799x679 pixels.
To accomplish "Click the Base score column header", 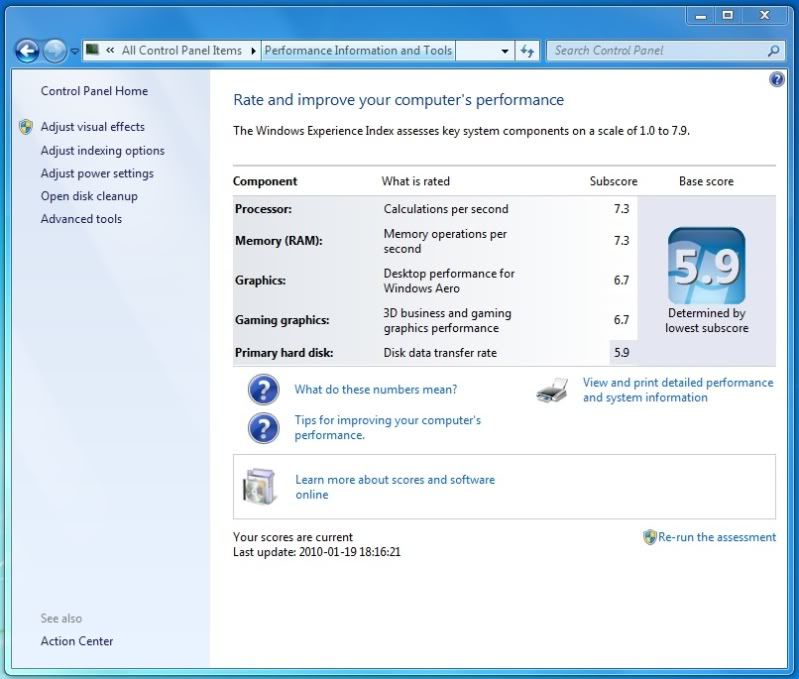I will 706,181.
